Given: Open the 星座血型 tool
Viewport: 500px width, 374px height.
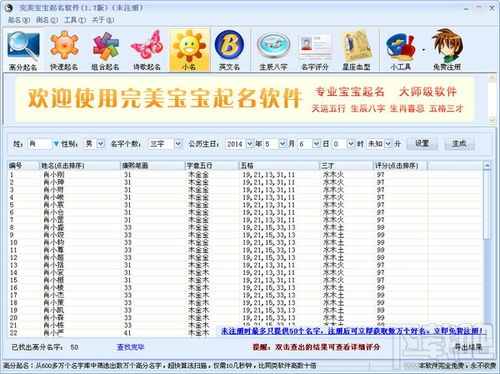Looking at the screenshot, I should 356,50.
